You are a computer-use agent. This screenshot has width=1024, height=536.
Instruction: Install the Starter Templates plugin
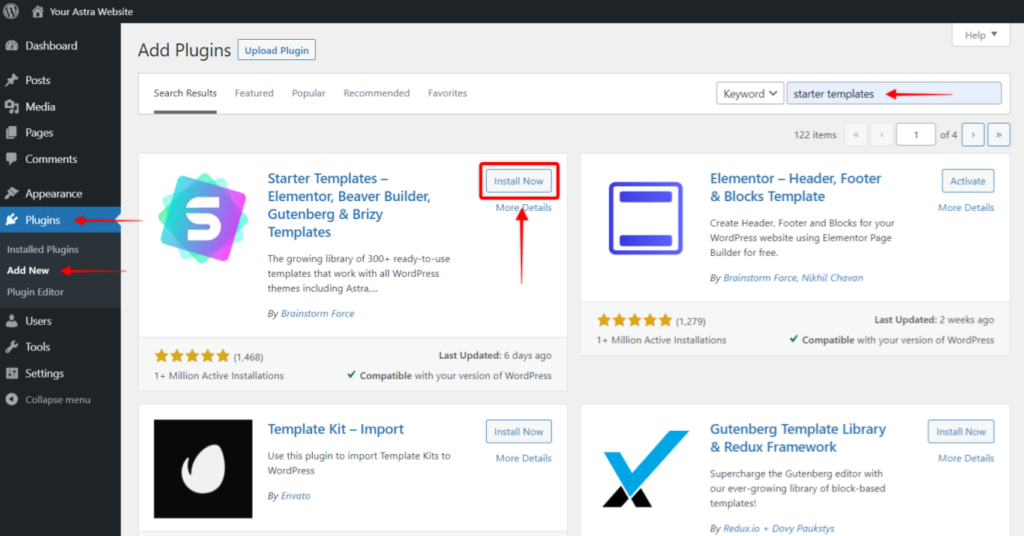(x=518, y=181)
